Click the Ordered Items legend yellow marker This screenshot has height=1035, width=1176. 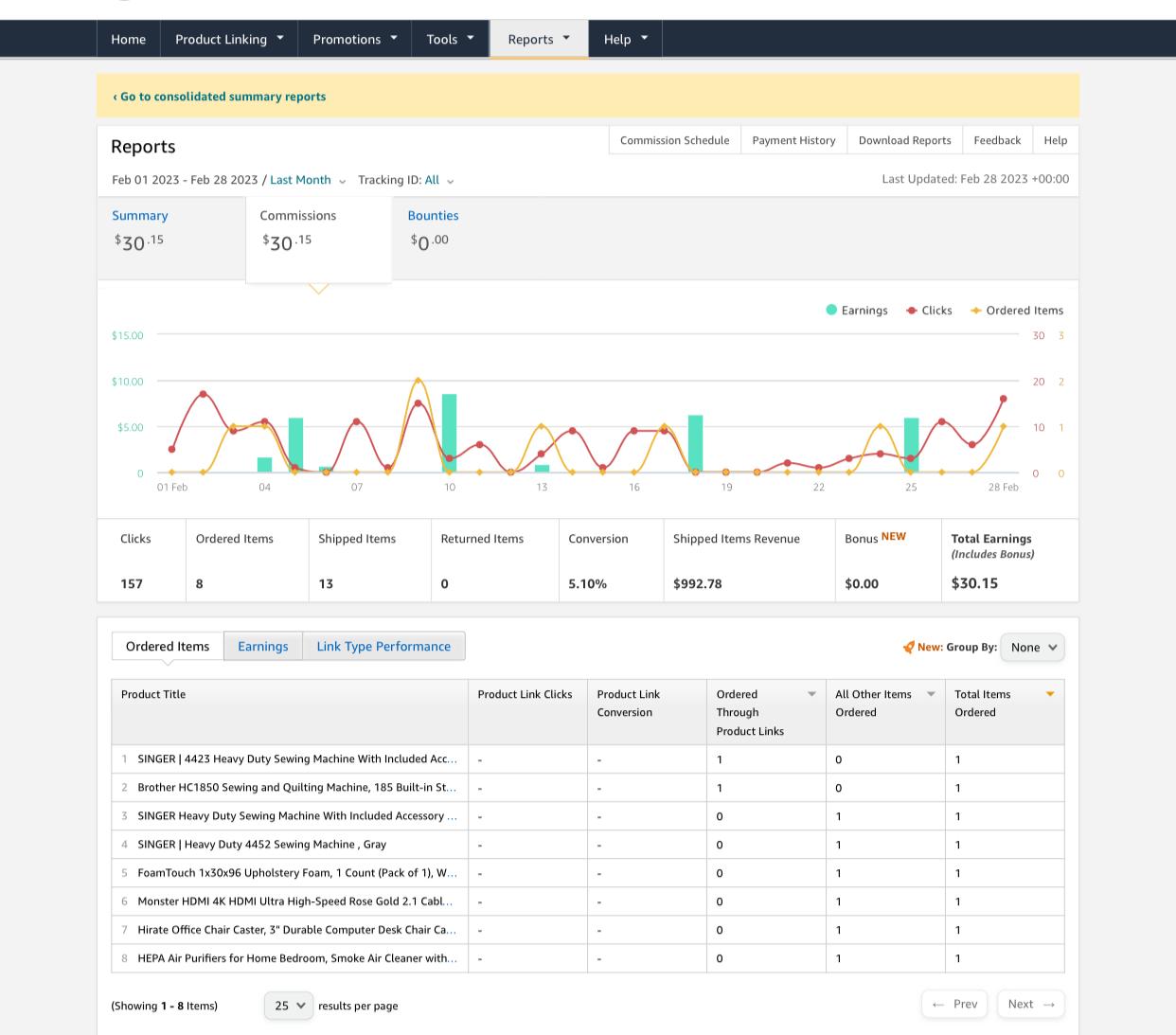[976, 311]
